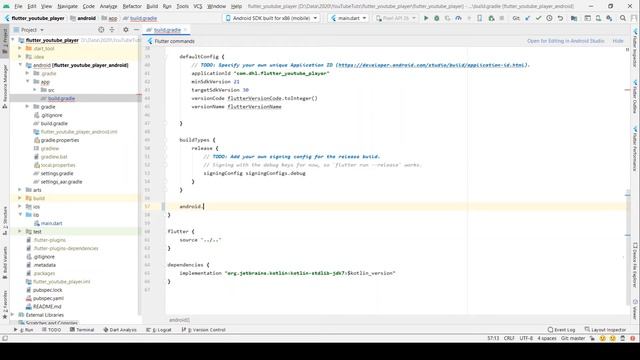Image resolution: width=640 pixels, height=360 pixels.
Task: Open the device selector 'Android SDK built for x86' dropdown
Action: (x=271, y=18)
